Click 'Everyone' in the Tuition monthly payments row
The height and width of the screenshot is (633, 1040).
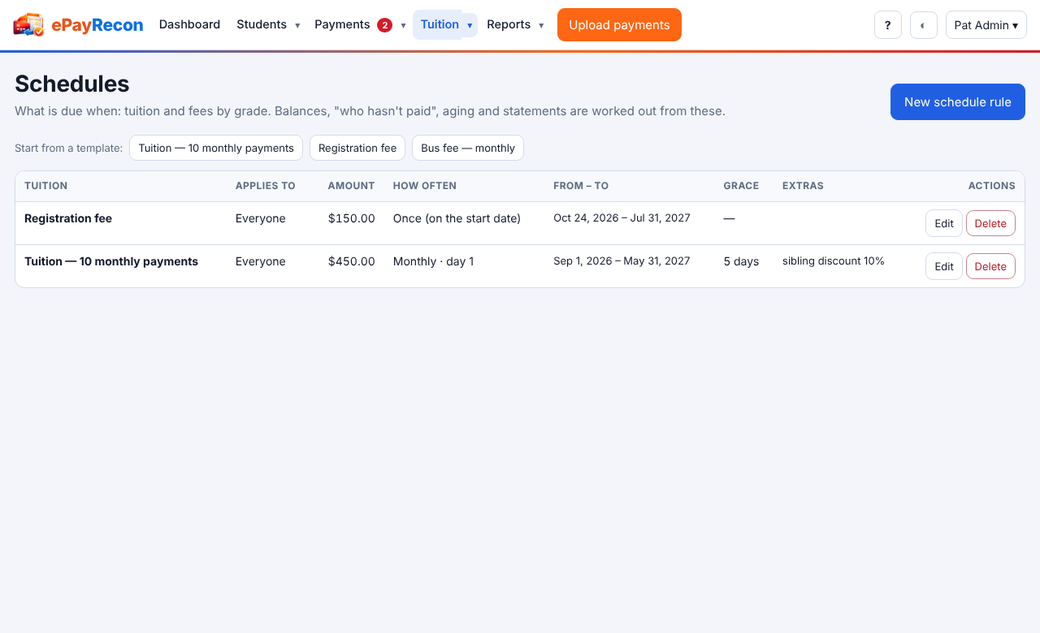pyautogui.click(x=261, y=261)
